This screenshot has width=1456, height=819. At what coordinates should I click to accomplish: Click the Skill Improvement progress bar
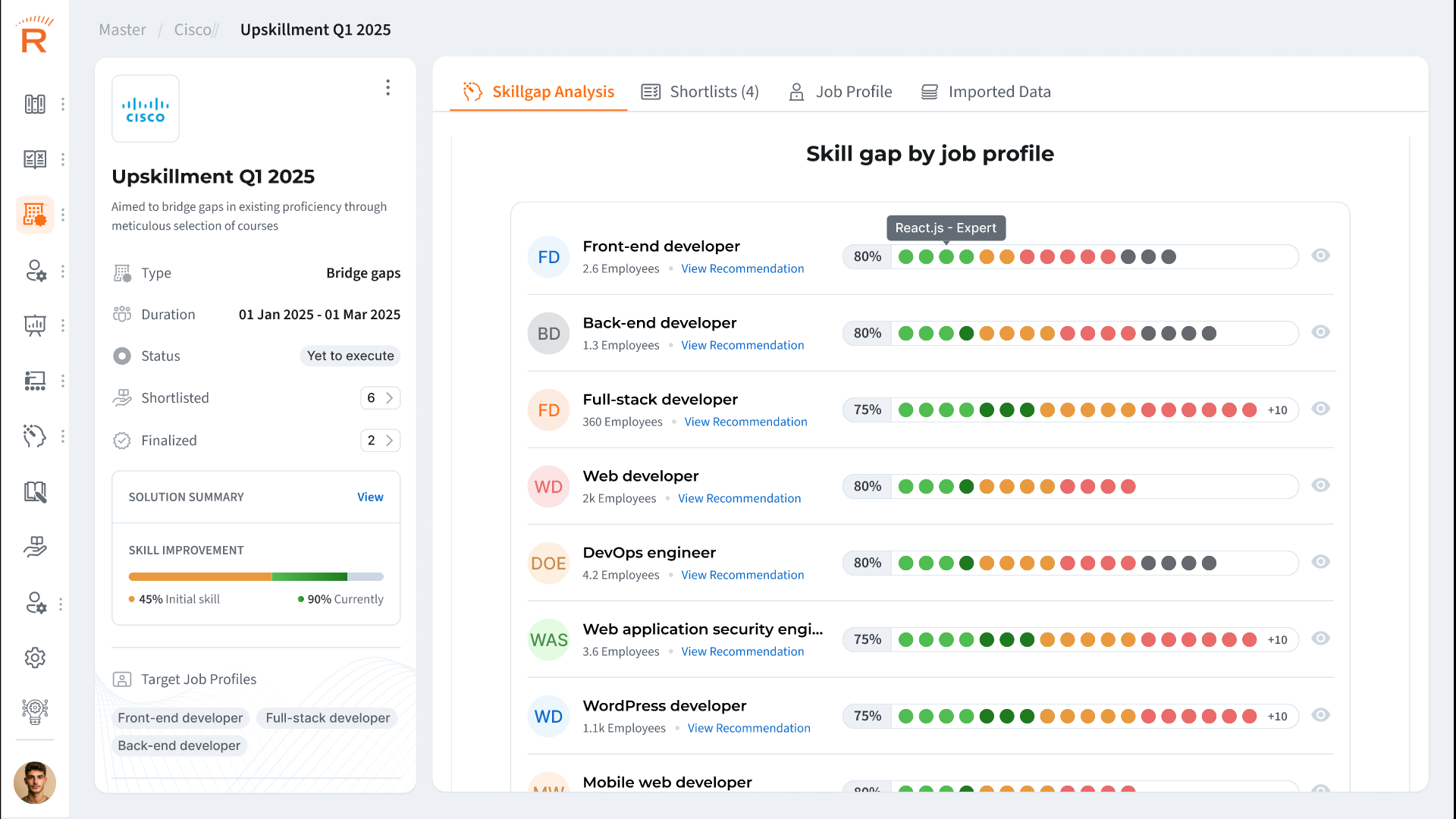point(256,577)
